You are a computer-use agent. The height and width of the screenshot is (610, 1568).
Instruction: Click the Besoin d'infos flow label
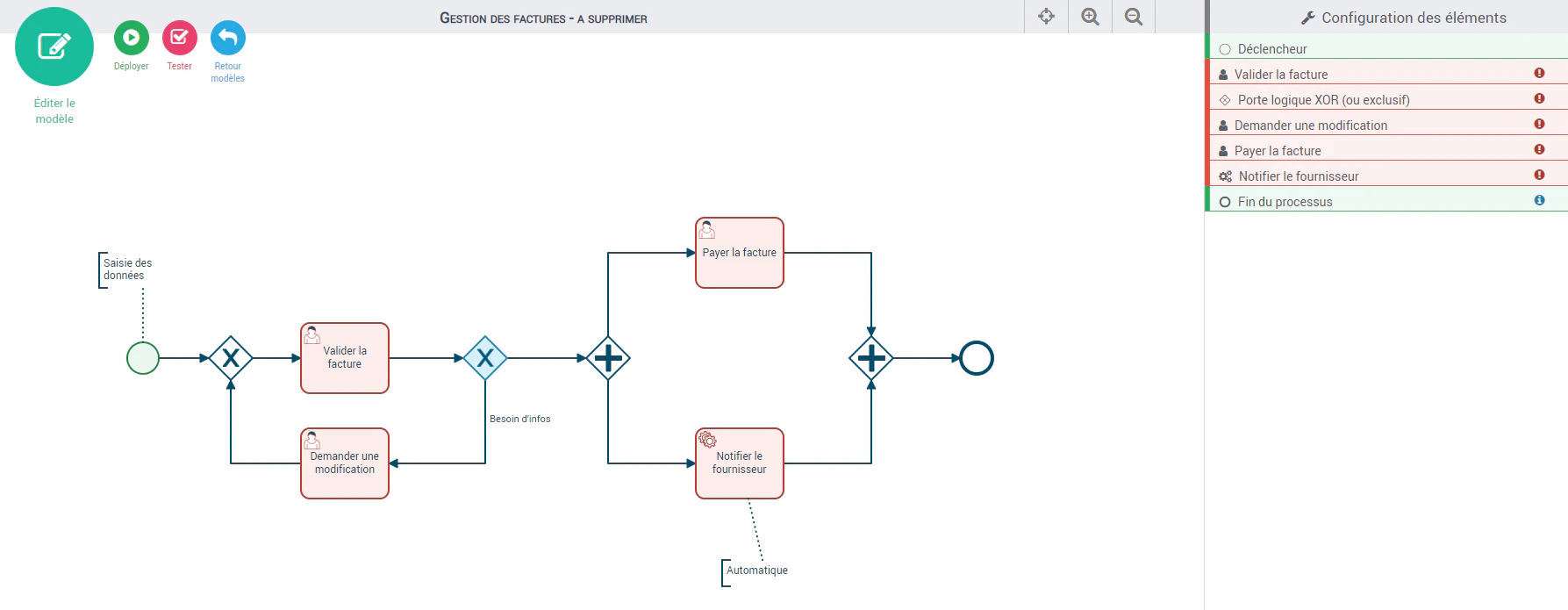click(x=520, y=419)
